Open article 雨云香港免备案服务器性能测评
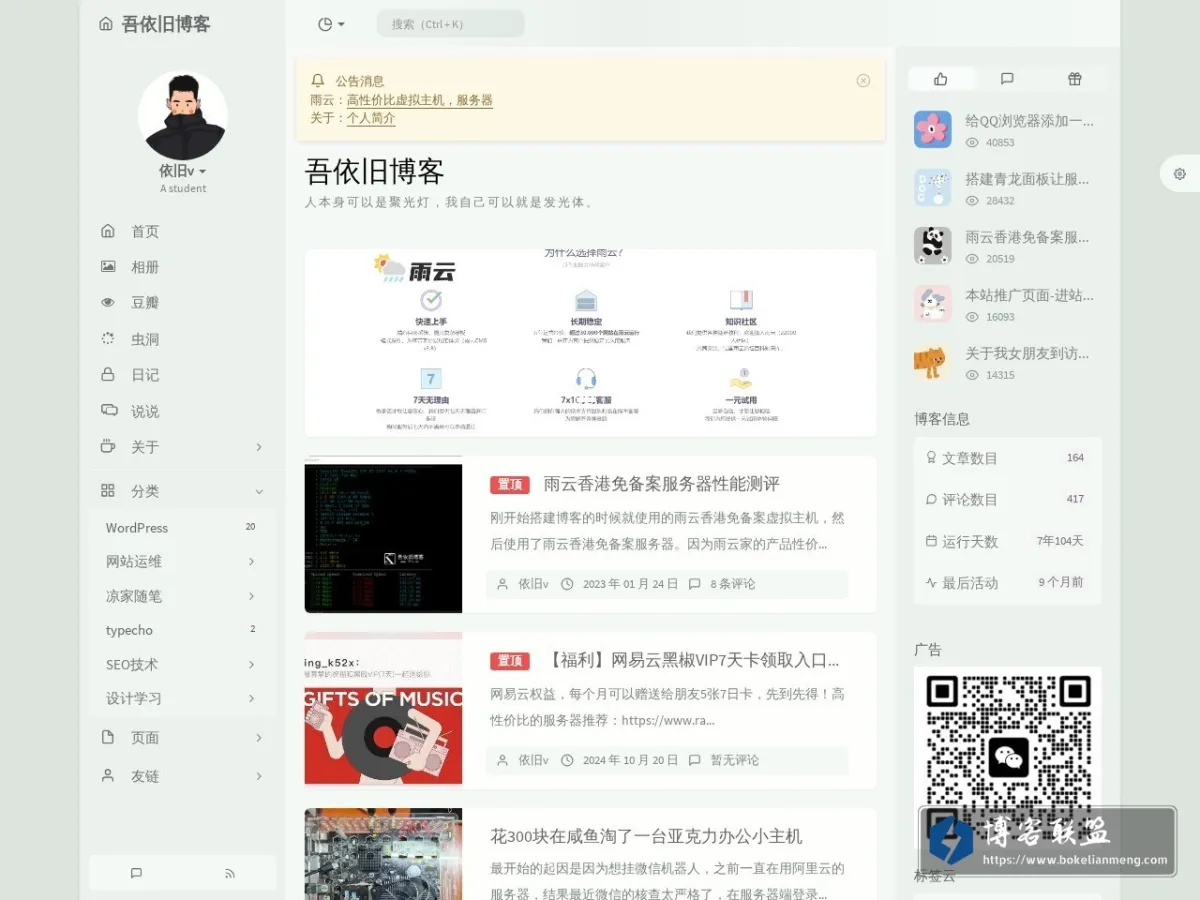The image size is (1200, 900). coord(662,484)
